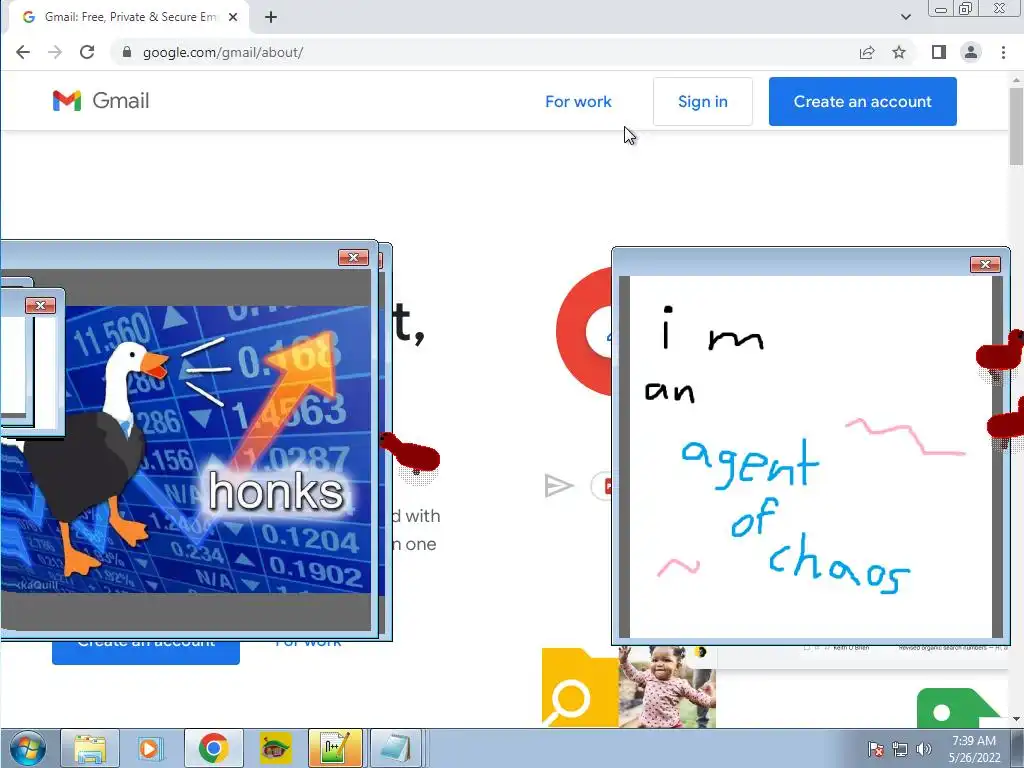Click the share page icon in address bar
The height and width of the screenshot is (768, 1024).
tap(867, 52)
